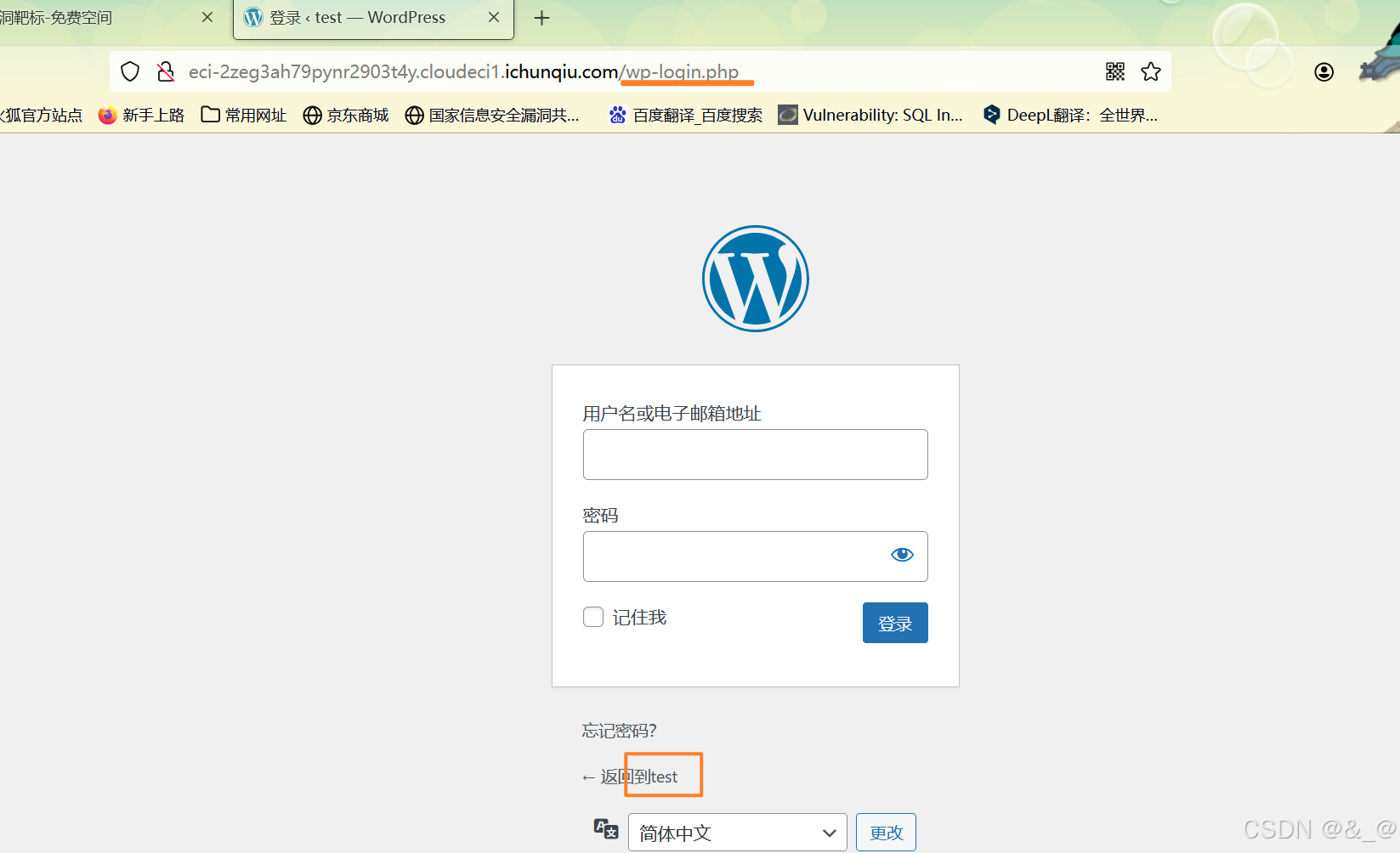
Task: Click the 密码 label
Action: click(600, 516)
